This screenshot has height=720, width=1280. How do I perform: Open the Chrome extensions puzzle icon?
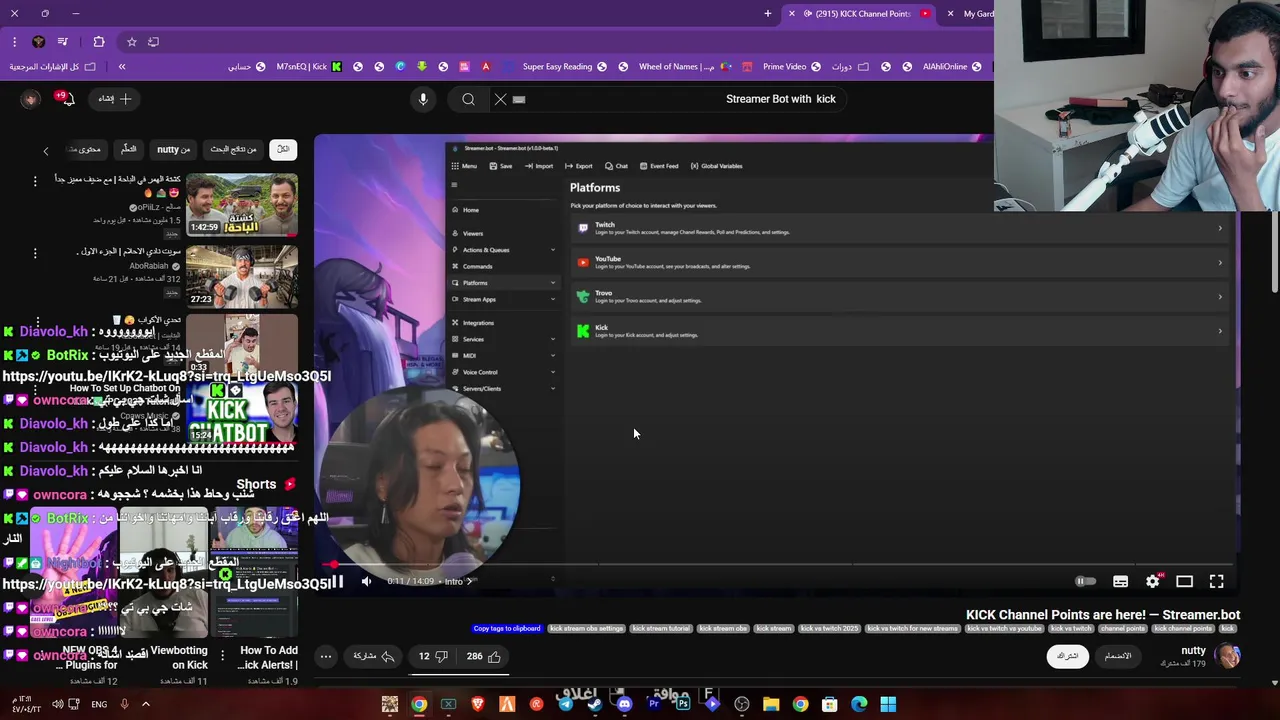(98, 42)
